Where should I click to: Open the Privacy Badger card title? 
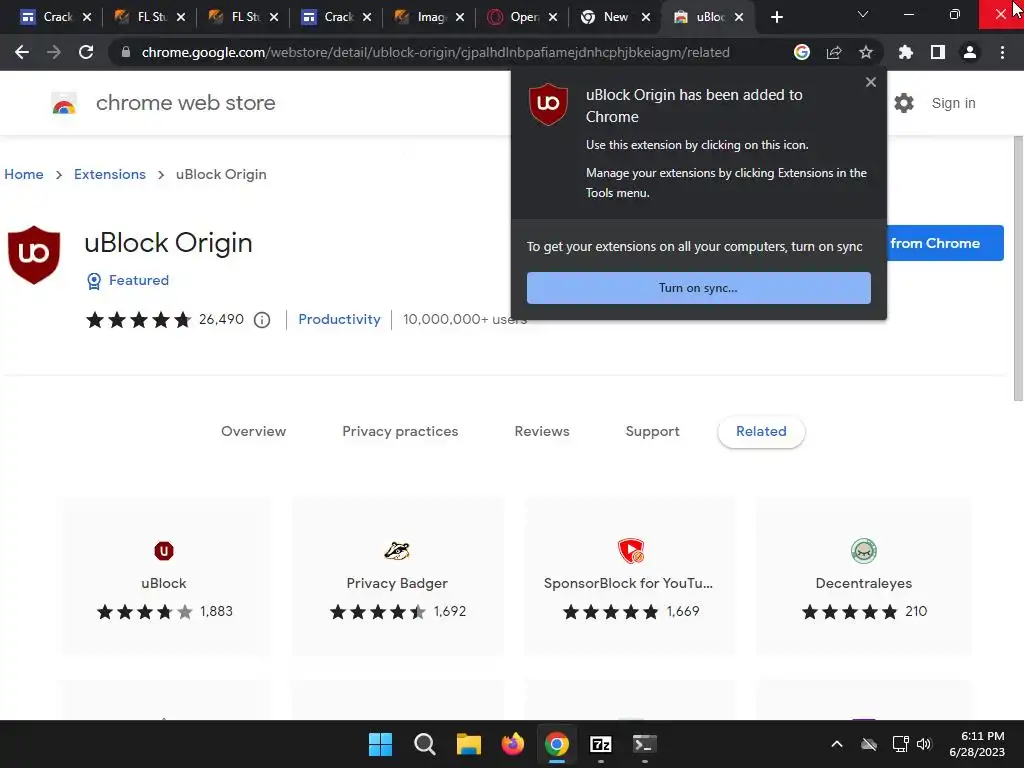397,583
